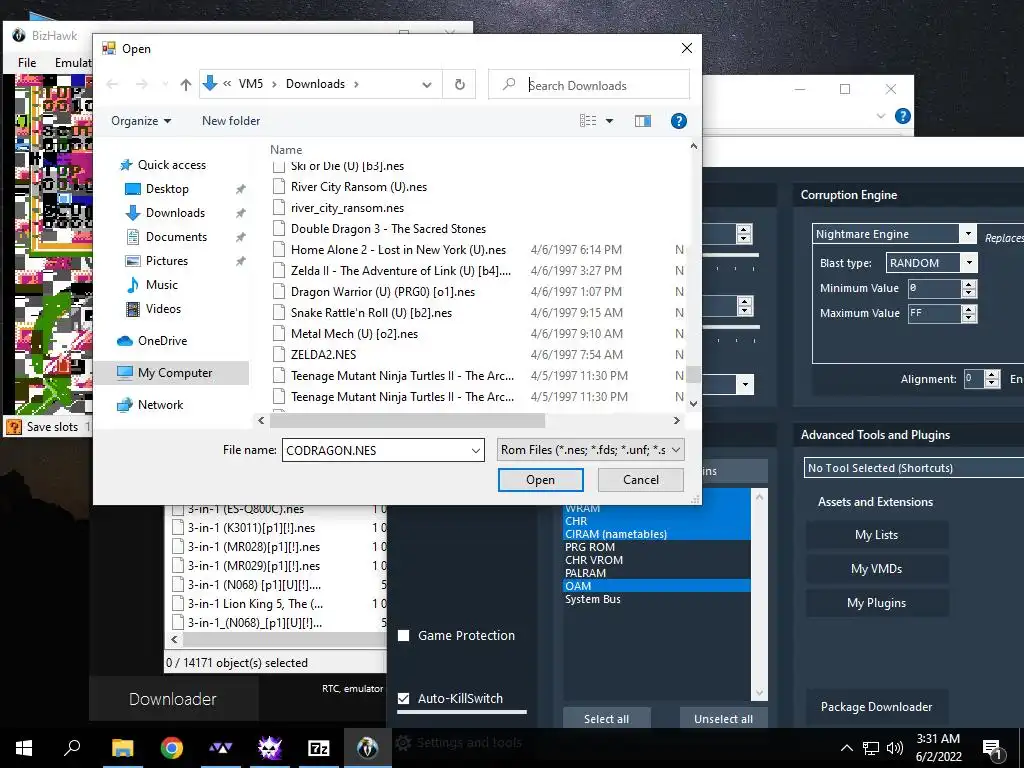Select CHR VROM memory domain
Viewport: 1024px width, 768px height.
(656, 560)
